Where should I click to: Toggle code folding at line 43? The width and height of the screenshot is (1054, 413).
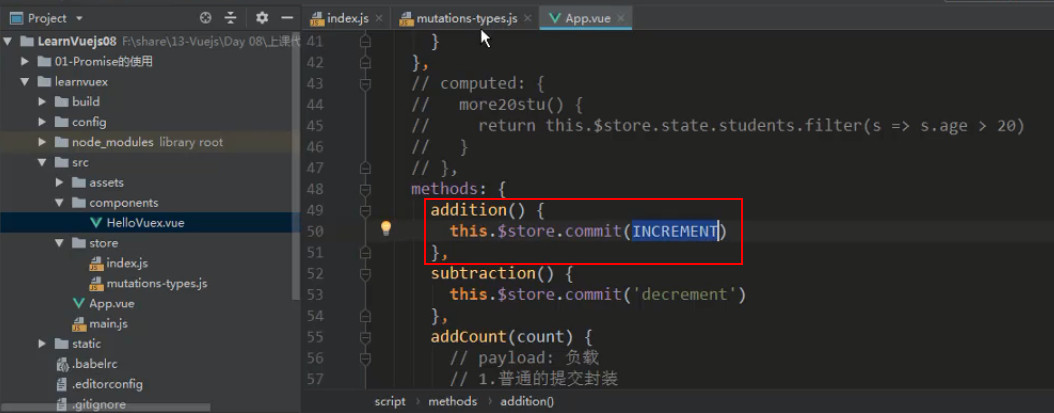(365, 83)
